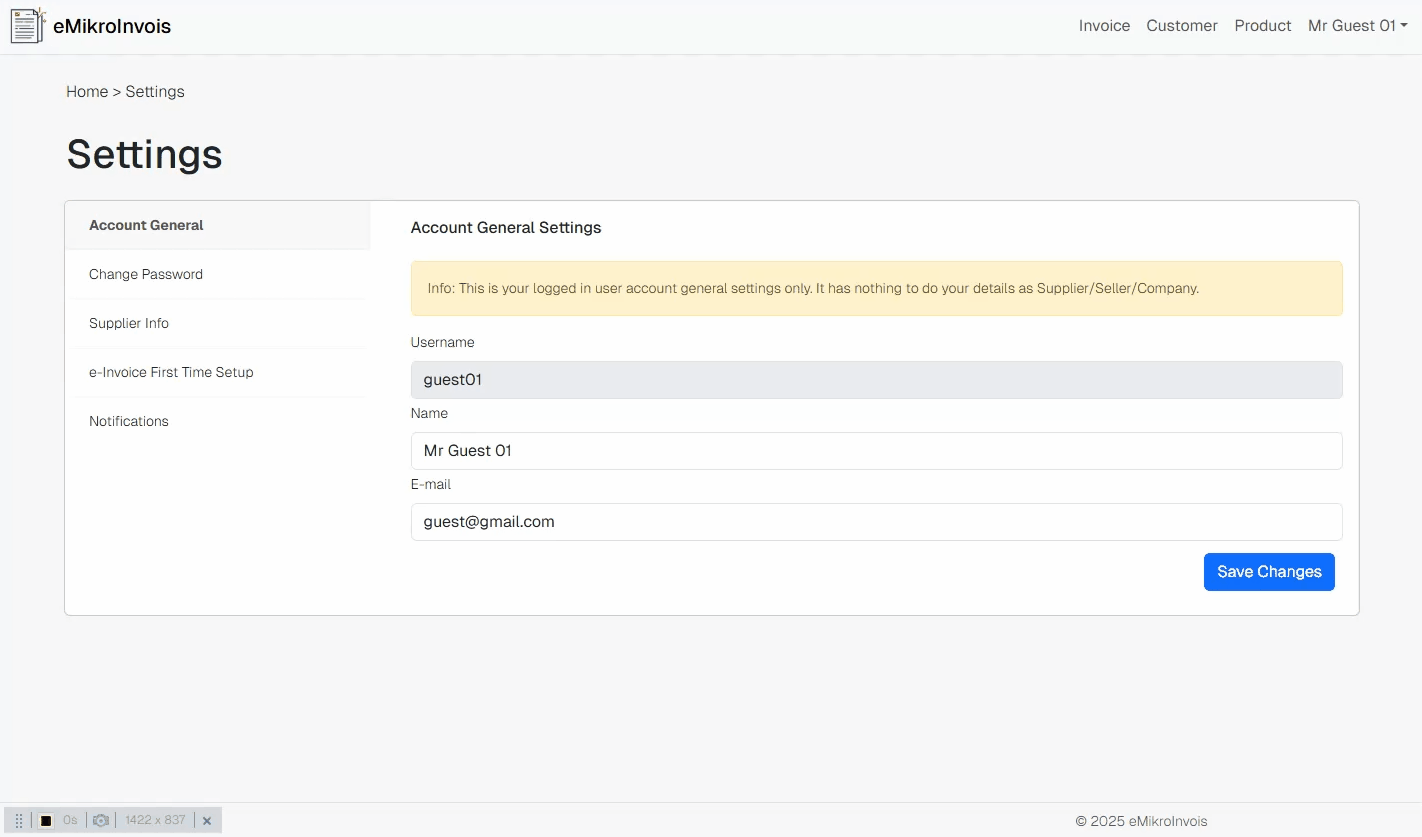
Task: Click into the E-mail input field
Action: [x=876, y=522]
